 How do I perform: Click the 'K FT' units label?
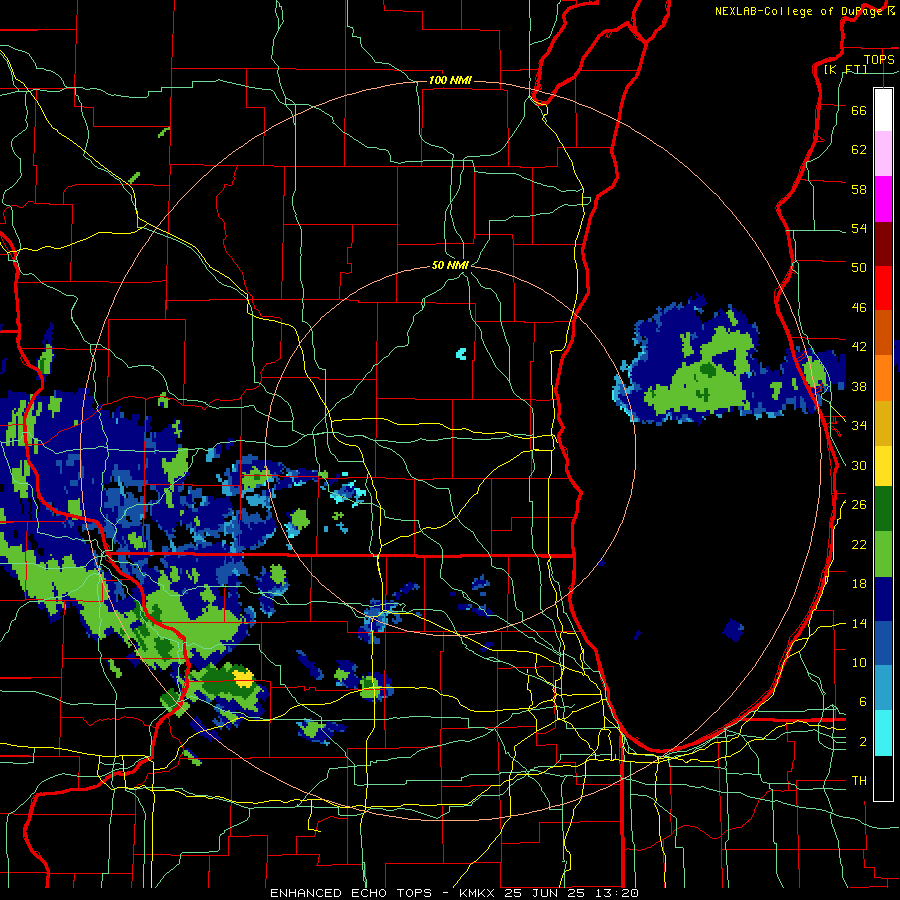coord(845,69)
